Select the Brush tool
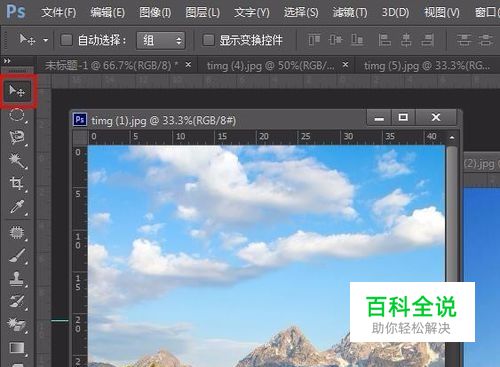 click(x=17, y=256)
